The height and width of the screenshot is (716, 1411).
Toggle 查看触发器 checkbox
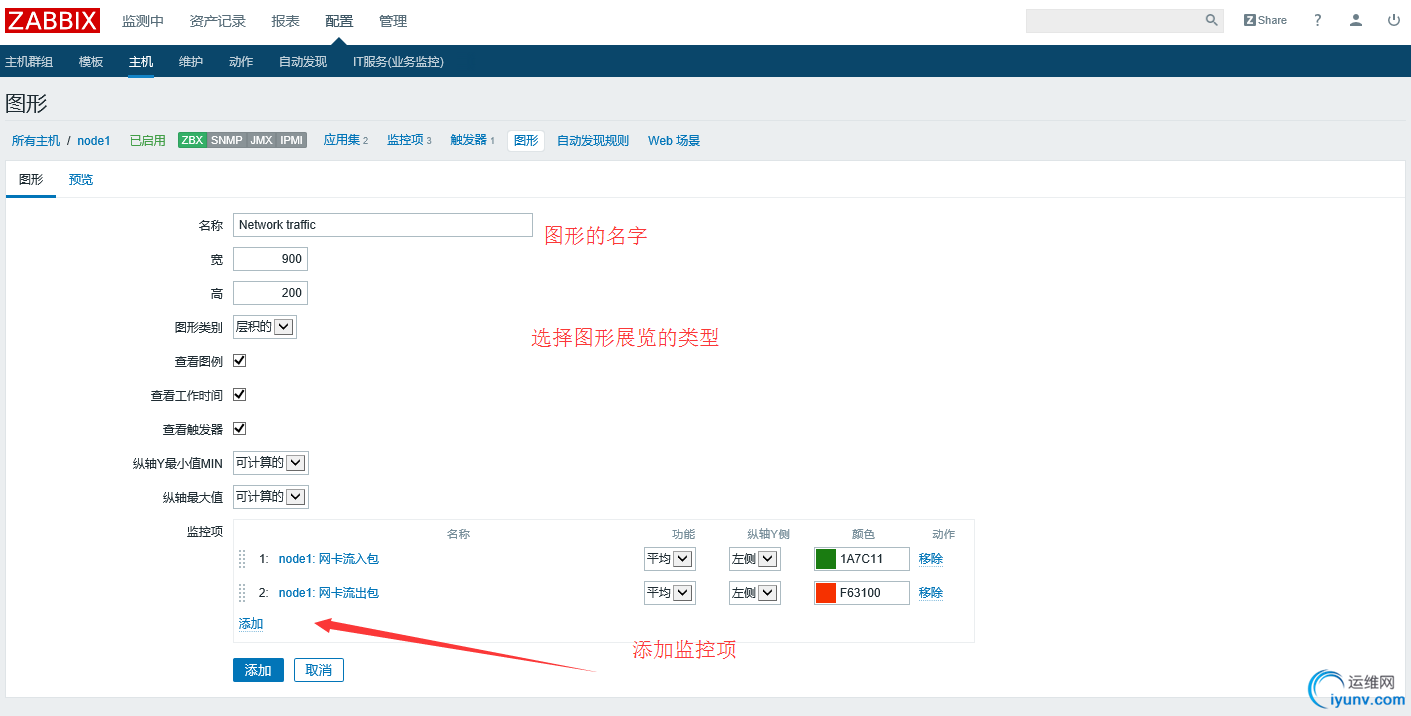(239, 428)
